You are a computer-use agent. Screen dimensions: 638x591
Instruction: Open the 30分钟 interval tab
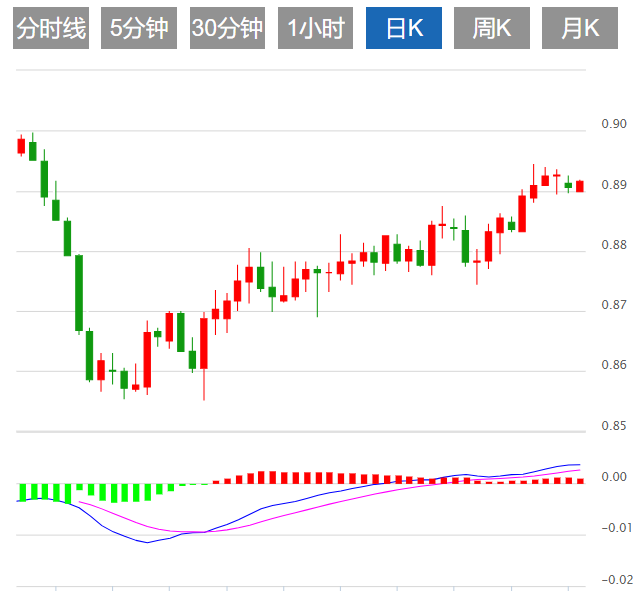coord(227,29)
